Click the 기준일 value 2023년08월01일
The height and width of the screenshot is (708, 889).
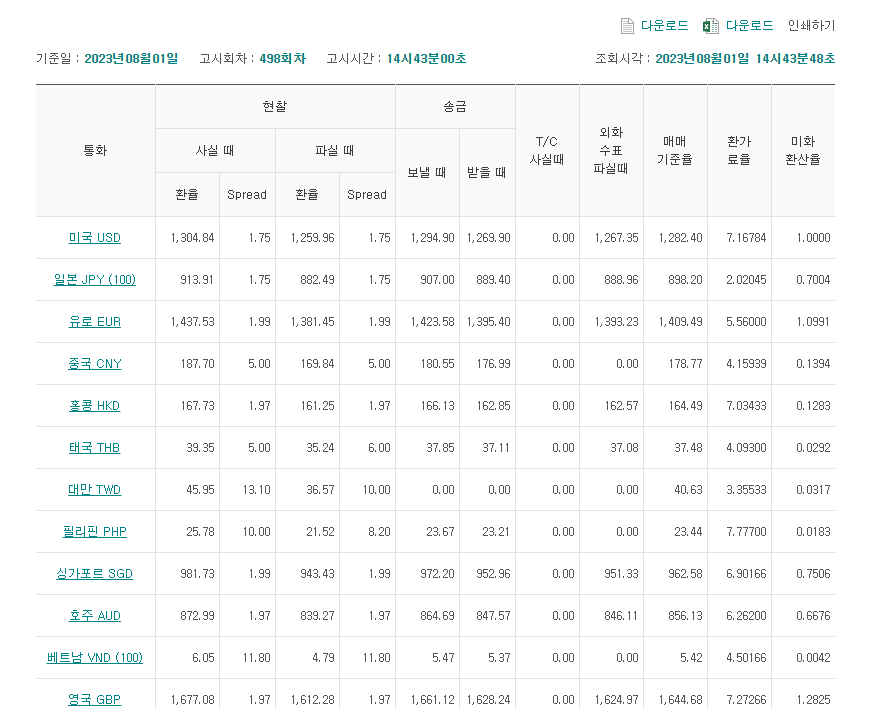click(x=131, y=58)
